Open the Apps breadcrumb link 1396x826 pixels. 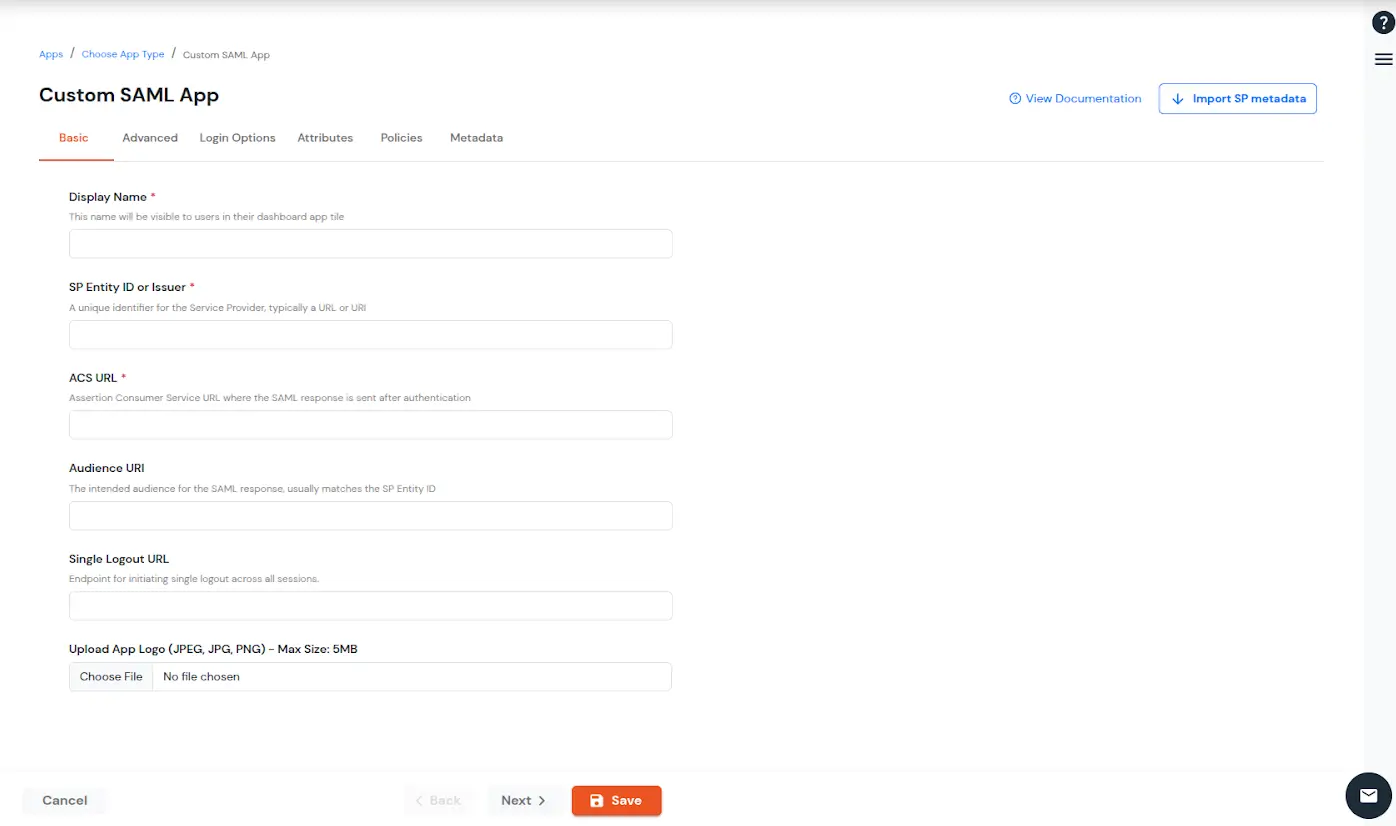pos(50,54)
